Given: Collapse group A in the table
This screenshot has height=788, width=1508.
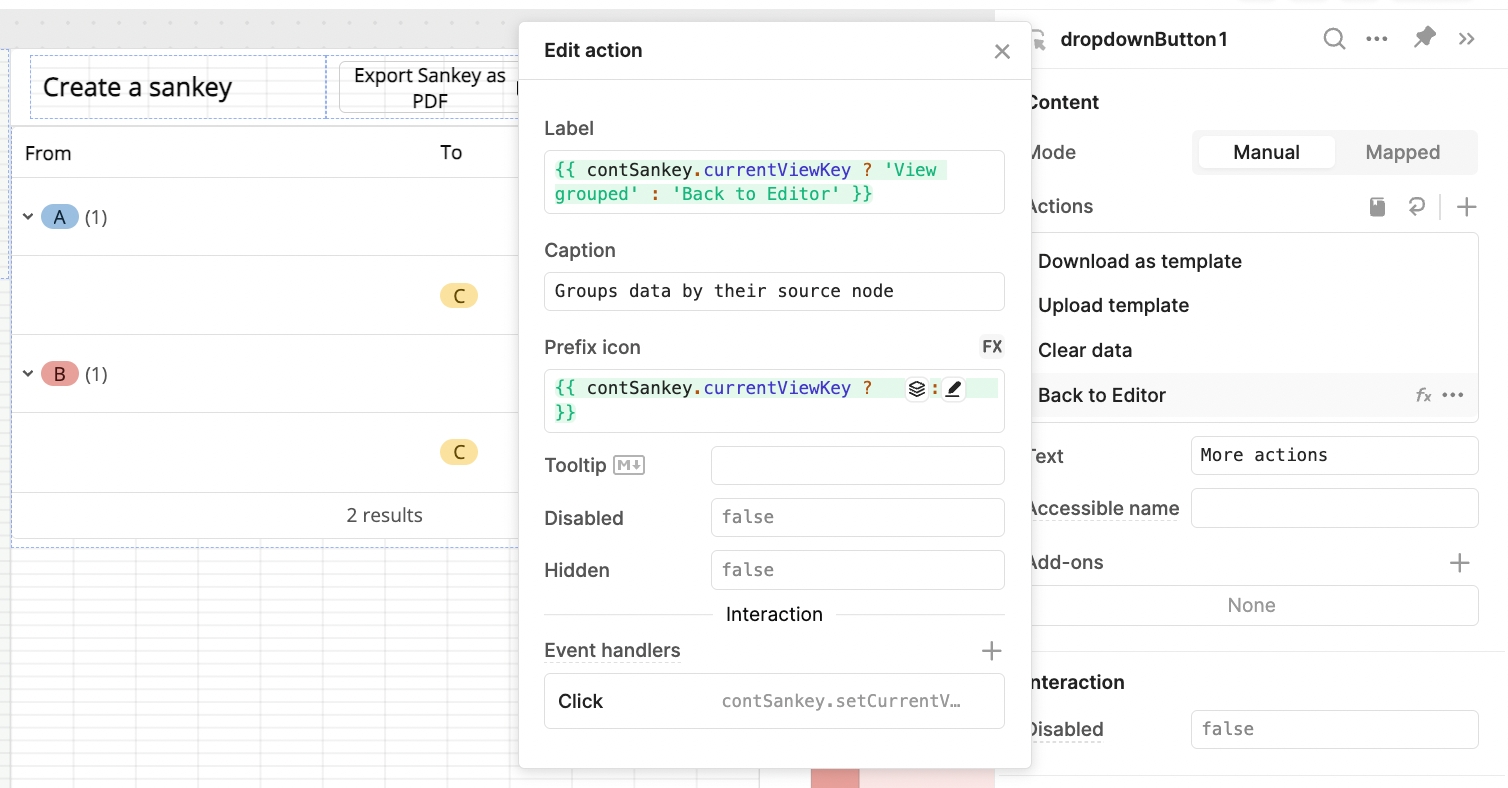Looking at the screenshot, I should [x=28, y=217].
